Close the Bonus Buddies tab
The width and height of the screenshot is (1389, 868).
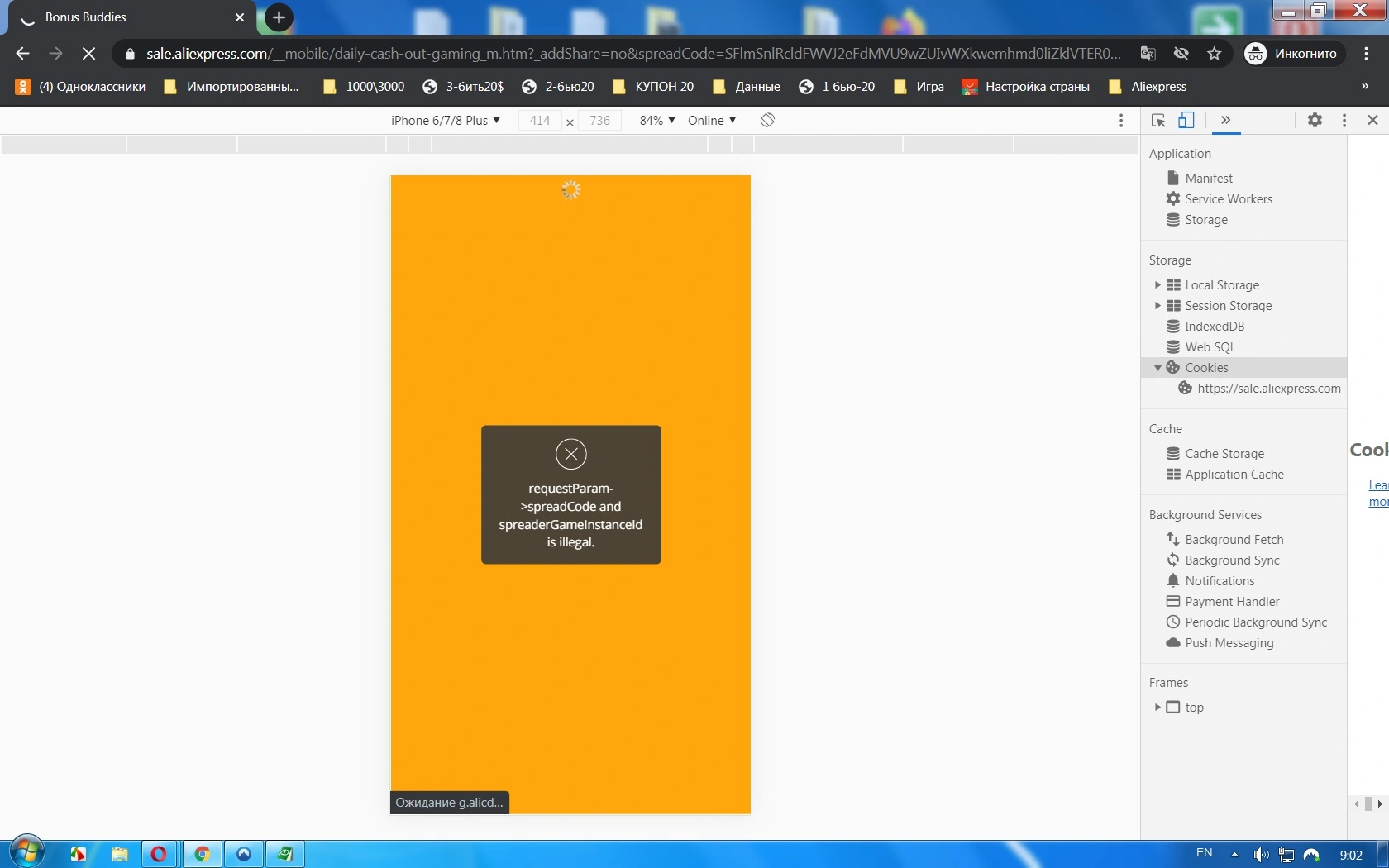pyautogui.click(x=240, y=17)
